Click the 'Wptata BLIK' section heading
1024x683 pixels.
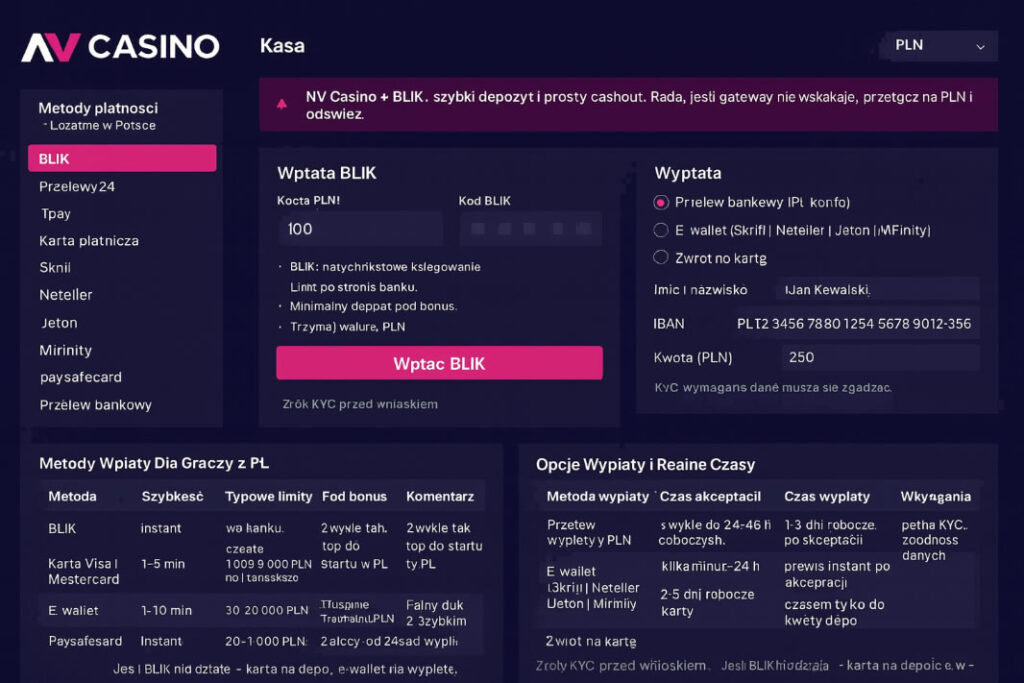327,173
